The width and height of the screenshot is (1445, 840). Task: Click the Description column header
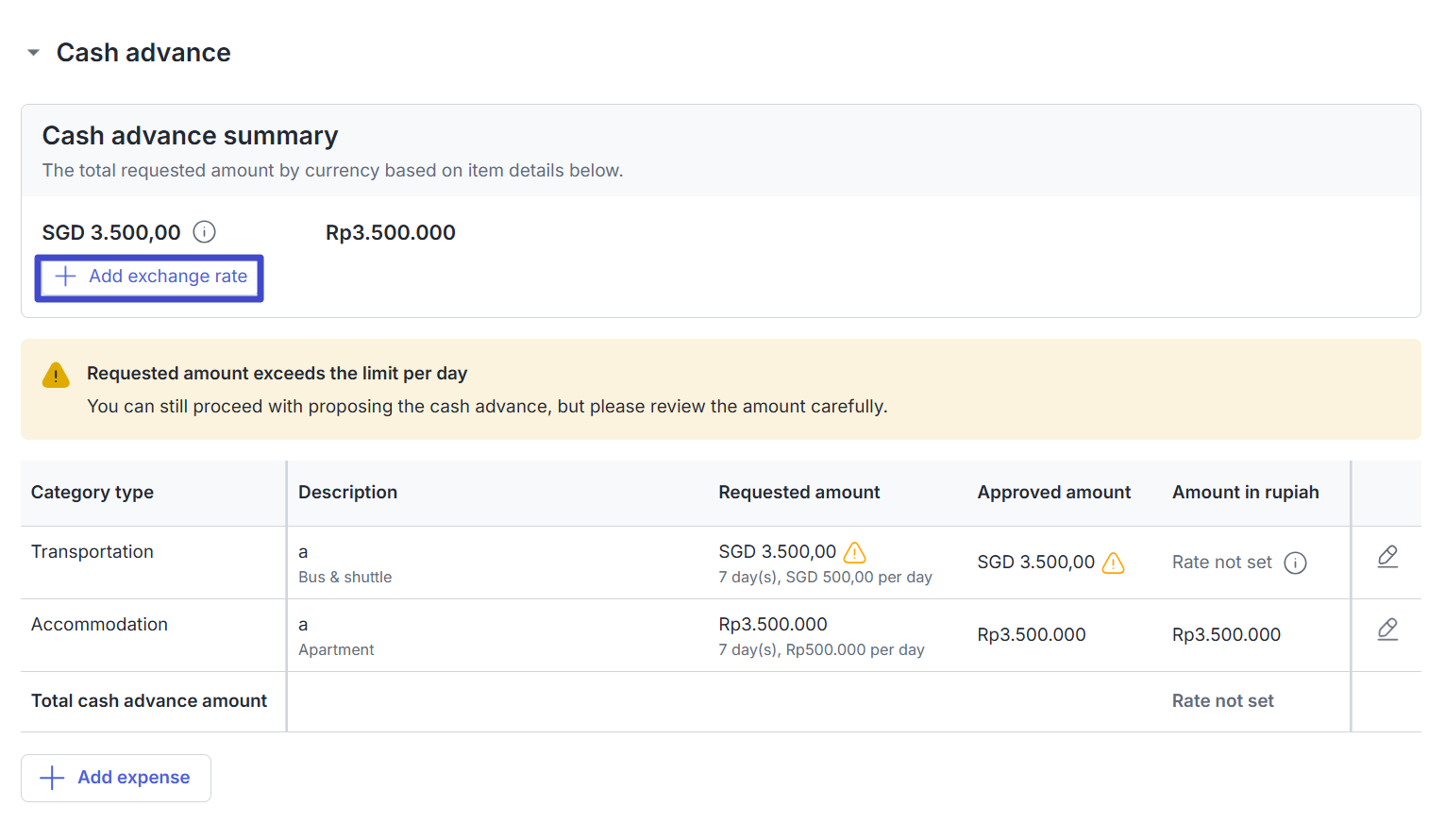347,493
